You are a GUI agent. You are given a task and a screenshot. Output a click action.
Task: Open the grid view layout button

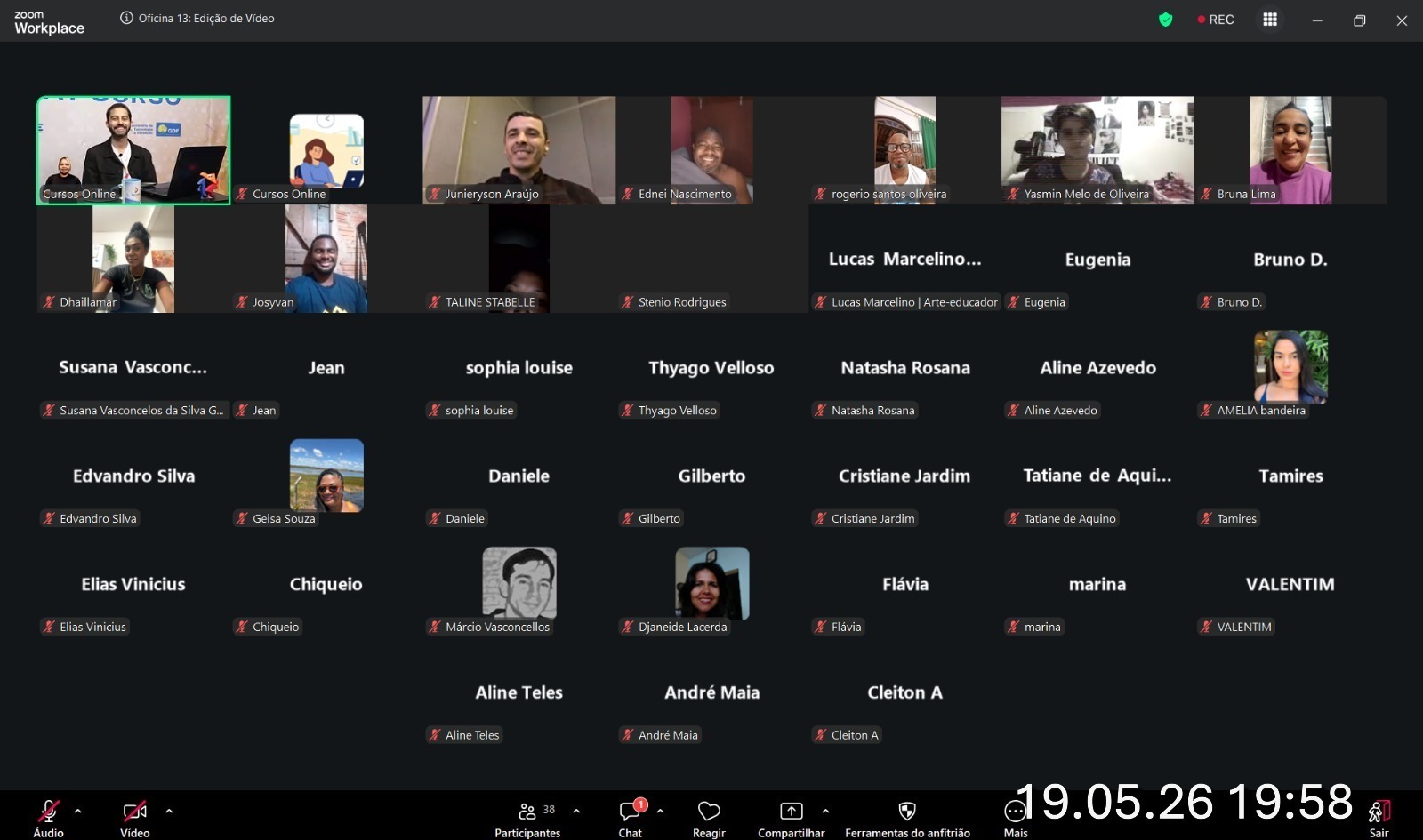(1270, 20)
